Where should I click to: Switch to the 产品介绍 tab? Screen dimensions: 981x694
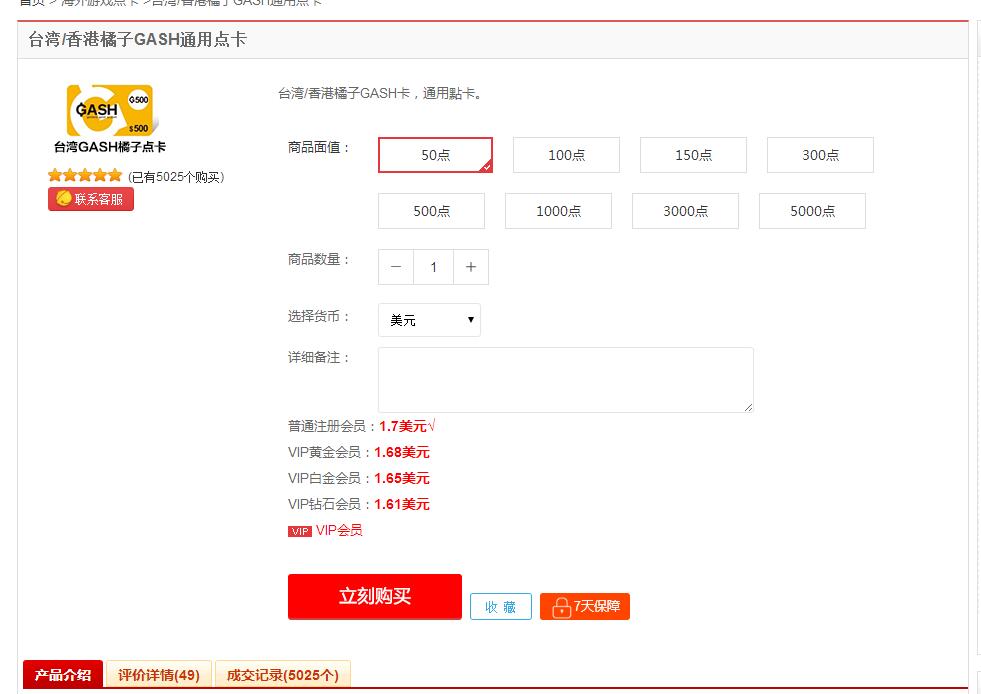pyautogui.click(x=63, y=675)
